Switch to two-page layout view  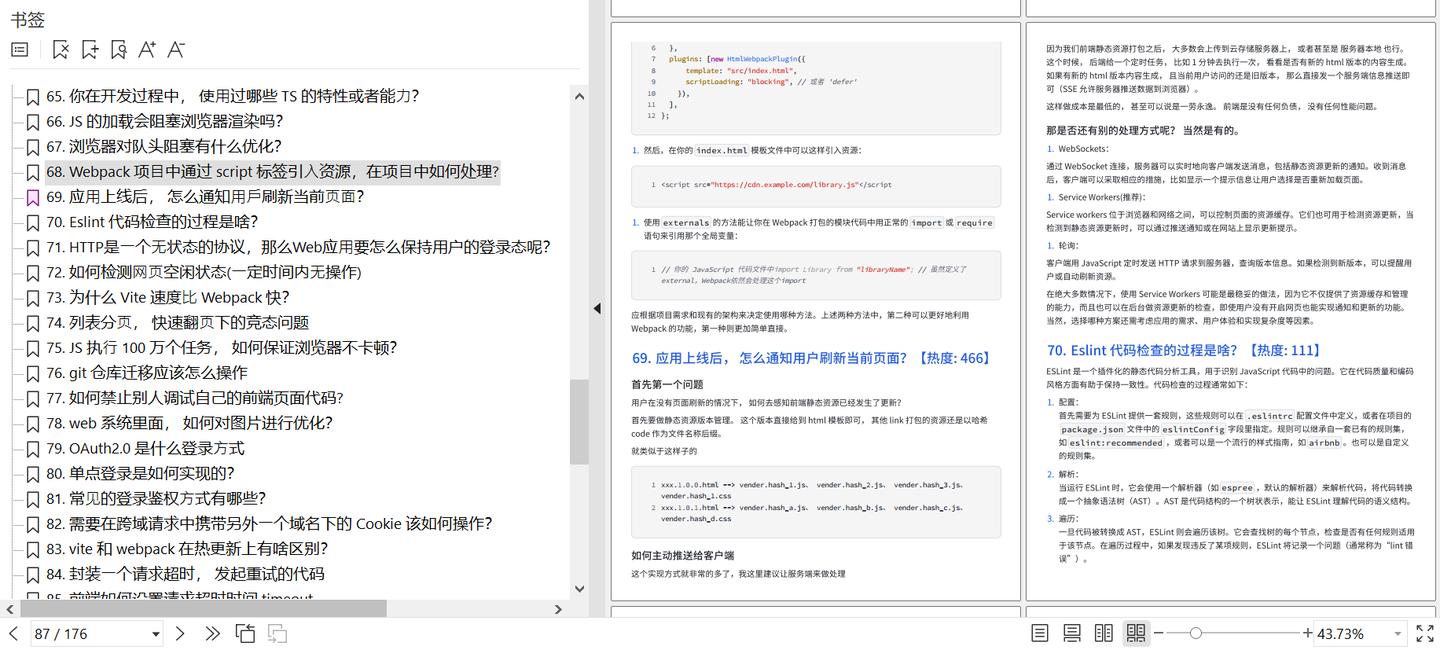(1103, 633)
